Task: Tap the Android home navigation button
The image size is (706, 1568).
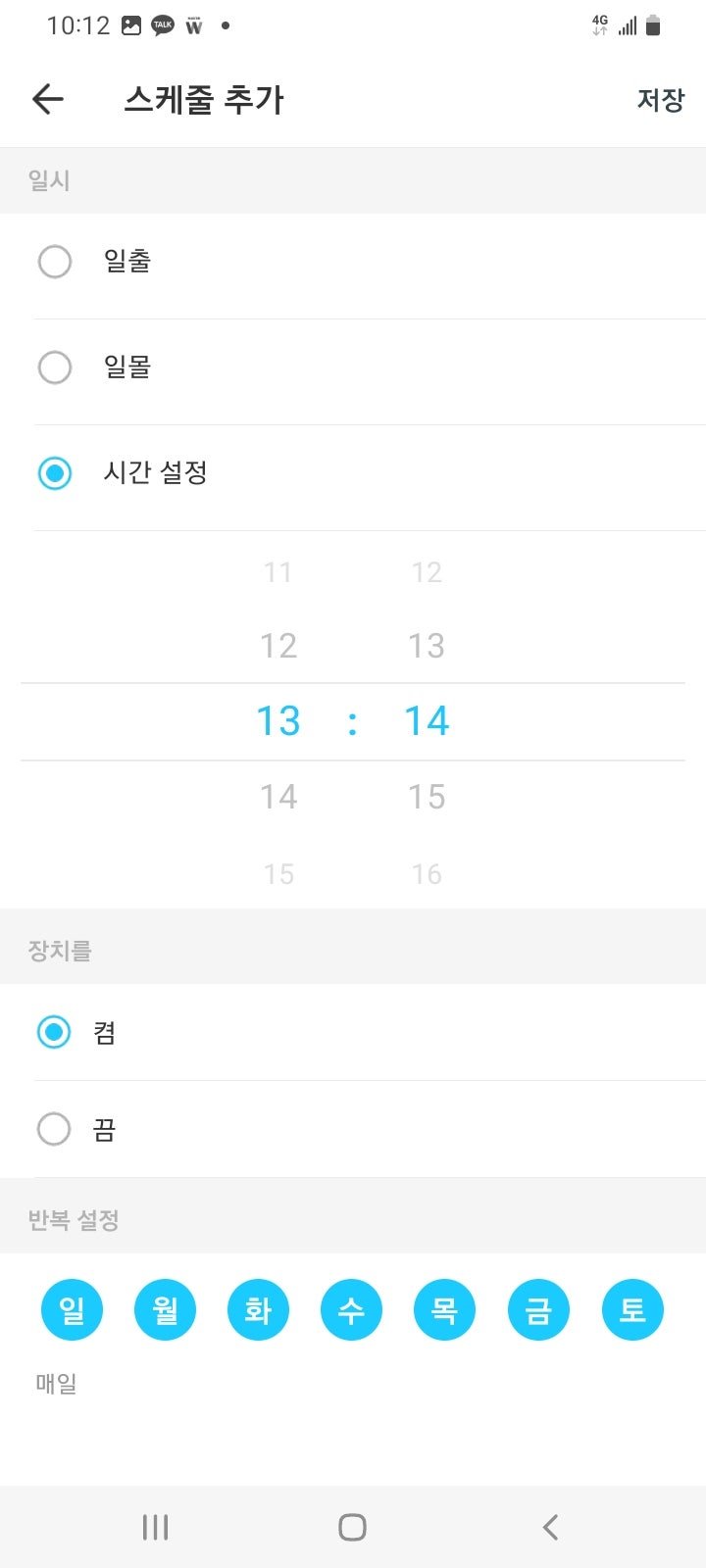Action: pos(352,1527)
